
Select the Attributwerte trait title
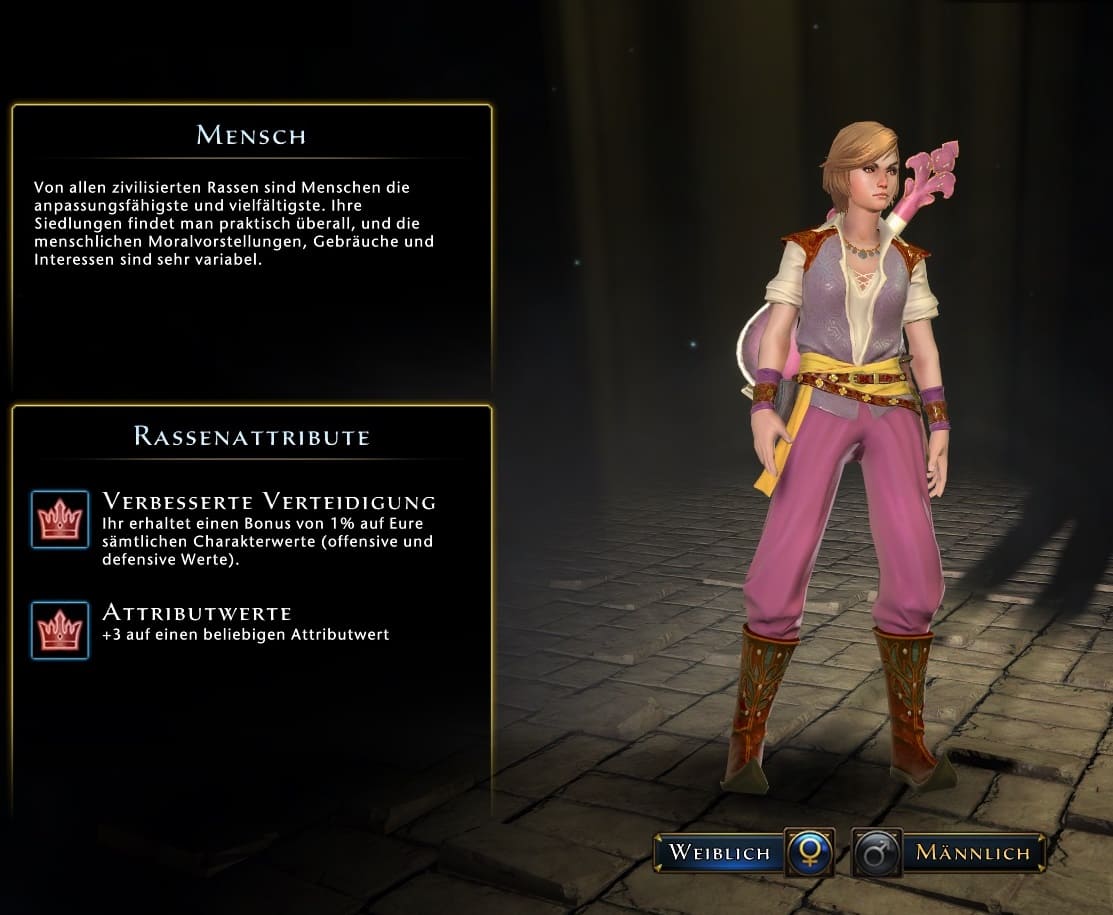click(x=197, y=613)
